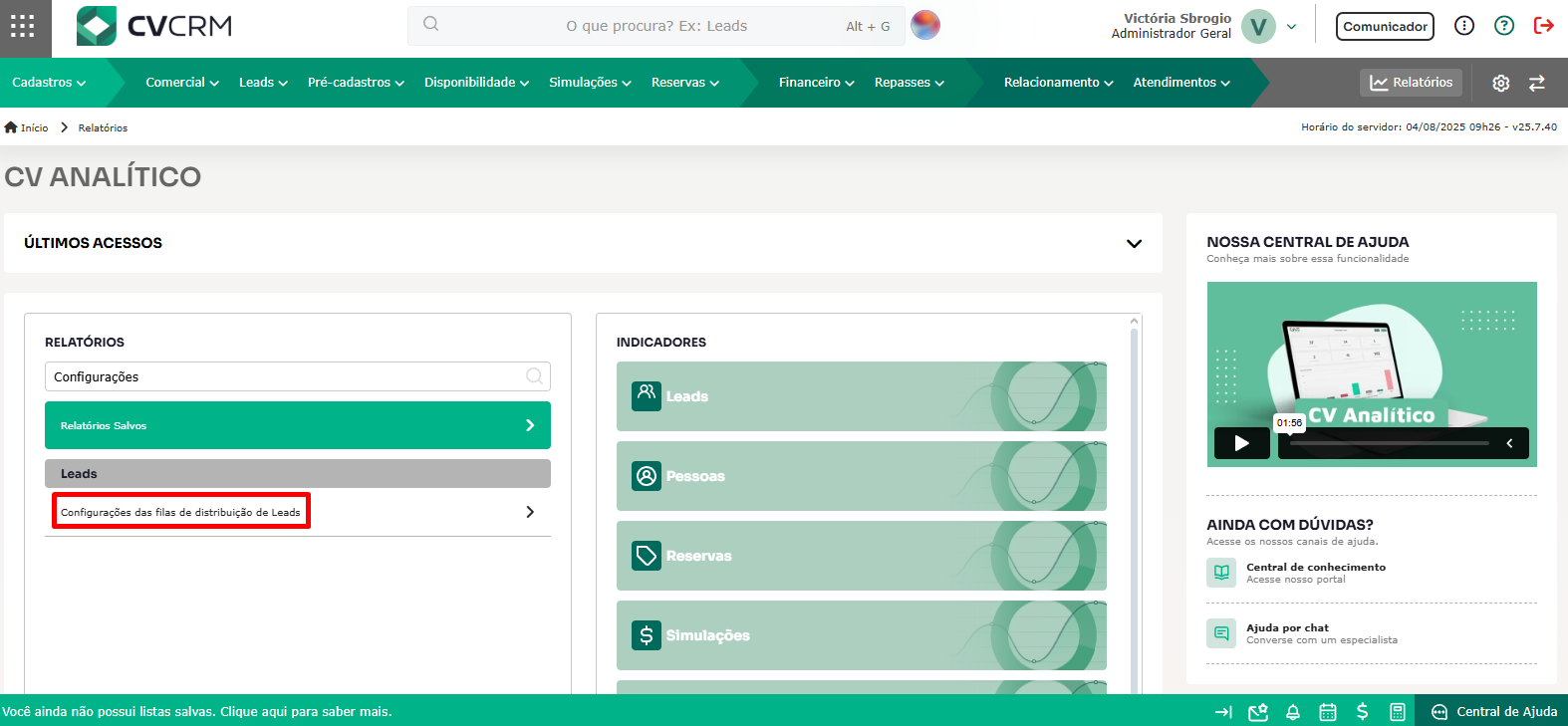This screenshot has height=726, width=1568.
Task: Open the Repasses dropdown
Action: click(x=910, y=83)
